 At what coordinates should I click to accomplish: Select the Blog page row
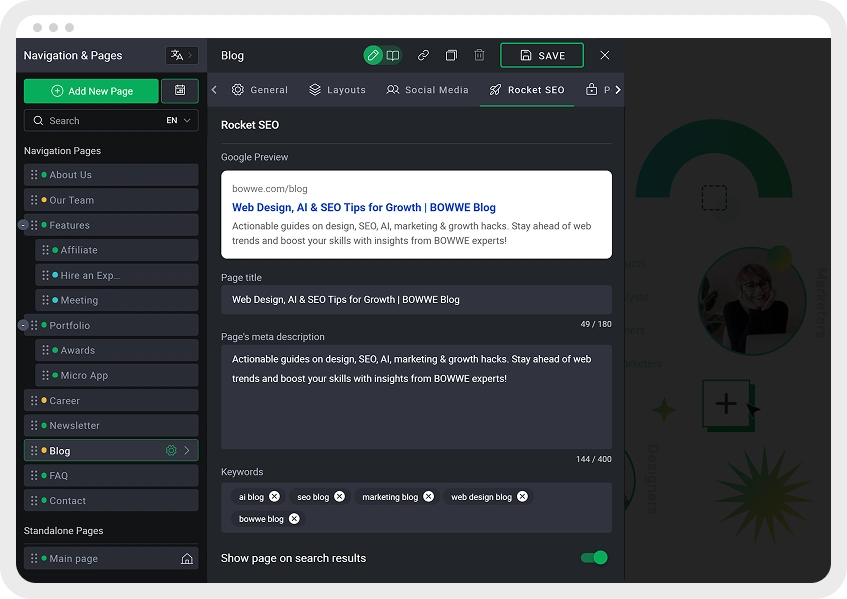(x=111, y=450)
